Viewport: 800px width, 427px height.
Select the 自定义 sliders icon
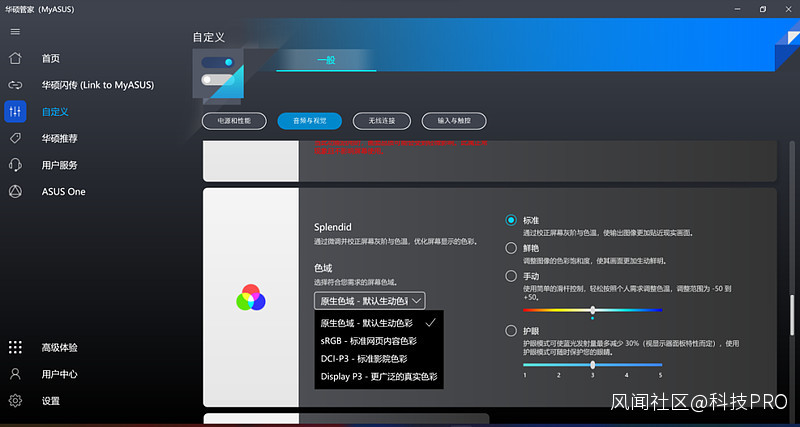[x=15, y=111]
